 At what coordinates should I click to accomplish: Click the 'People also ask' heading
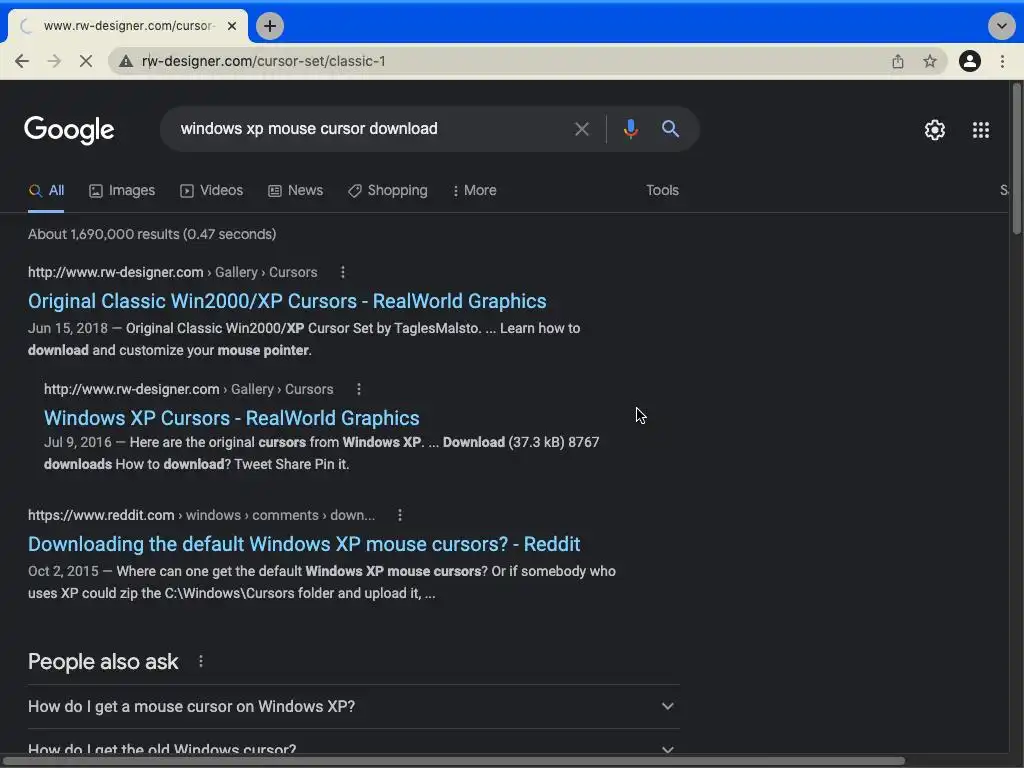(x=103, y=662)
